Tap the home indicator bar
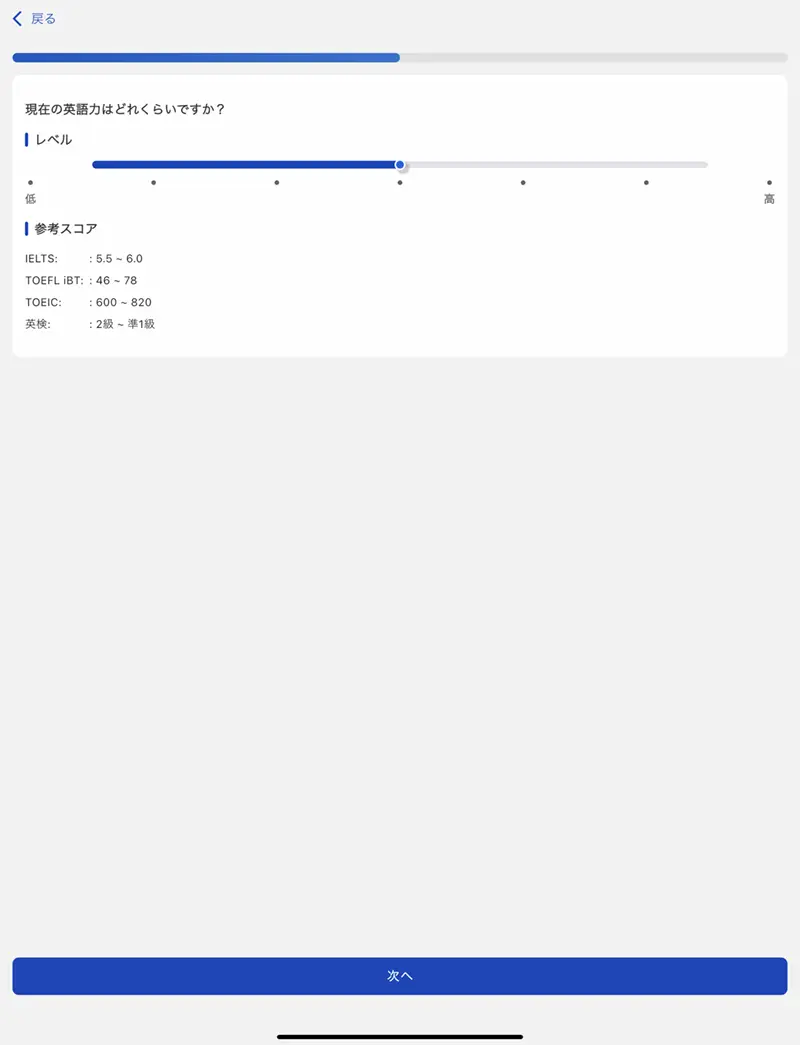 coord(400,1036)
